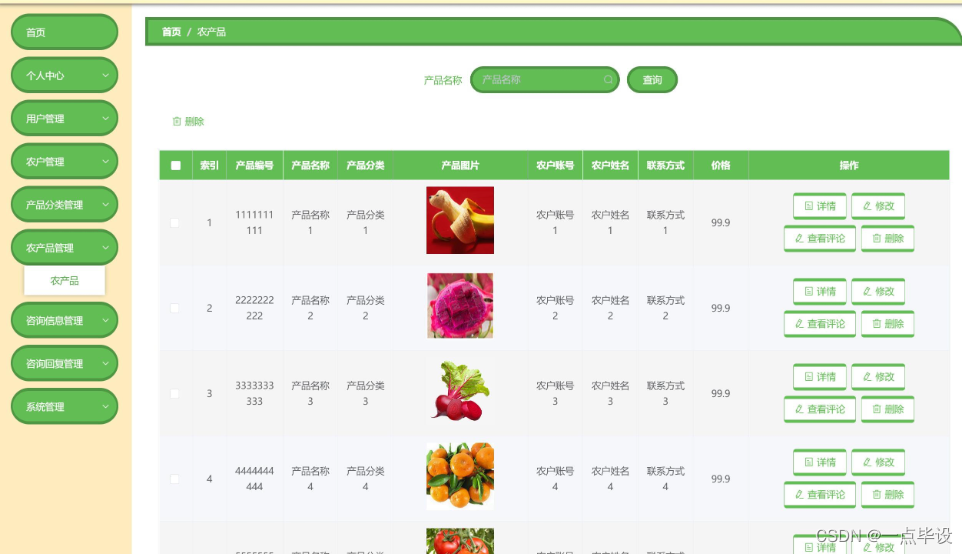Collapse the 农产品管理 sidebar menu
Screen dimensions: 968x554
coord(64,248)
